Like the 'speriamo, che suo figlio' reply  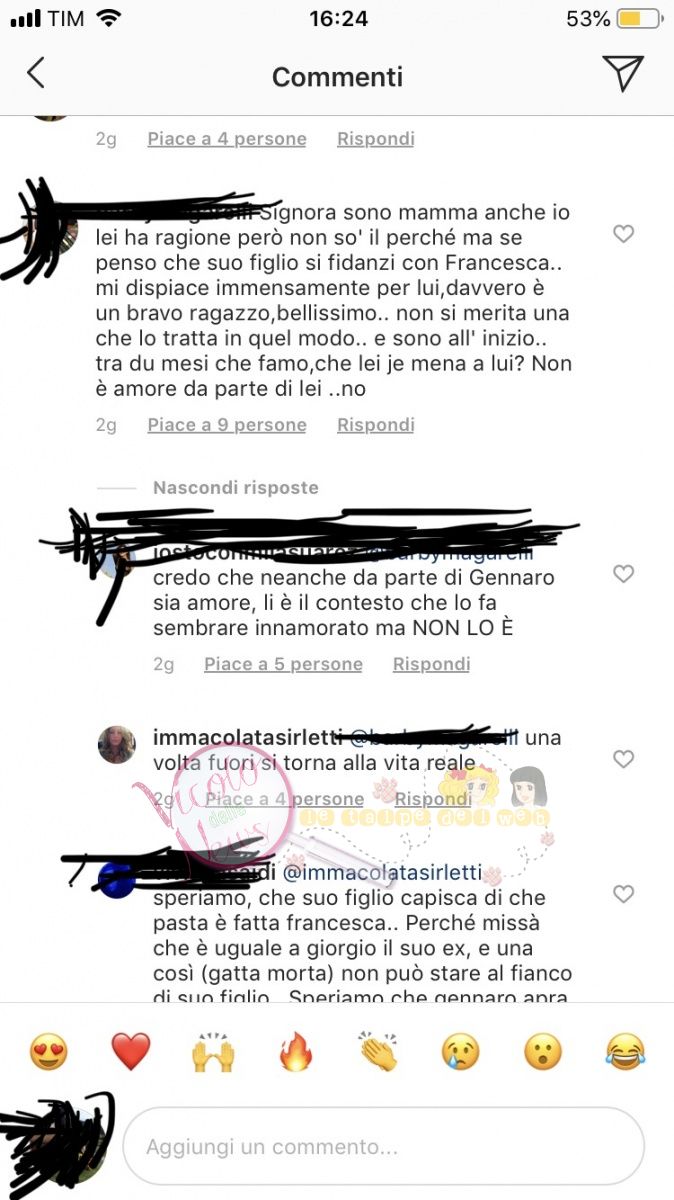pos(623,894)
